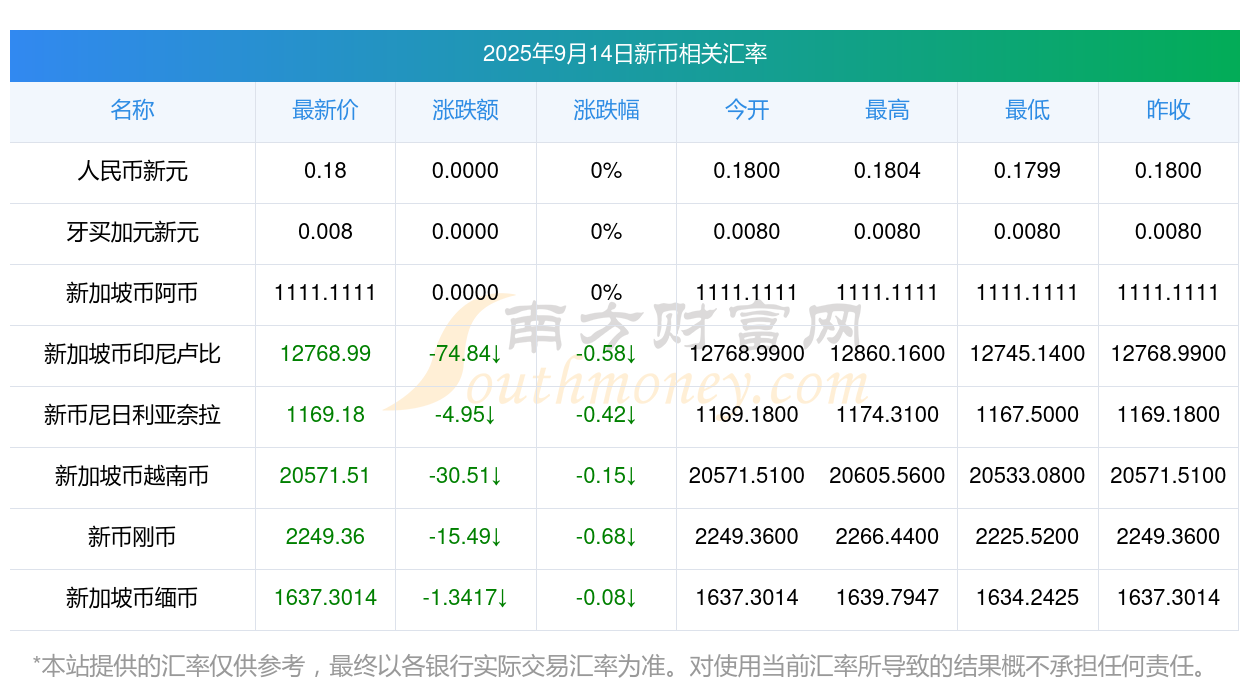Click the change amount -74.84↓

(466, 354)
